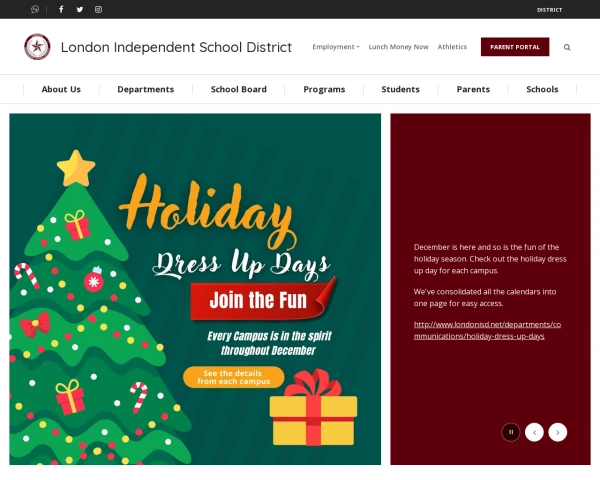
Task: Advance to the next slide arrow
Action: tap(558, 432)
